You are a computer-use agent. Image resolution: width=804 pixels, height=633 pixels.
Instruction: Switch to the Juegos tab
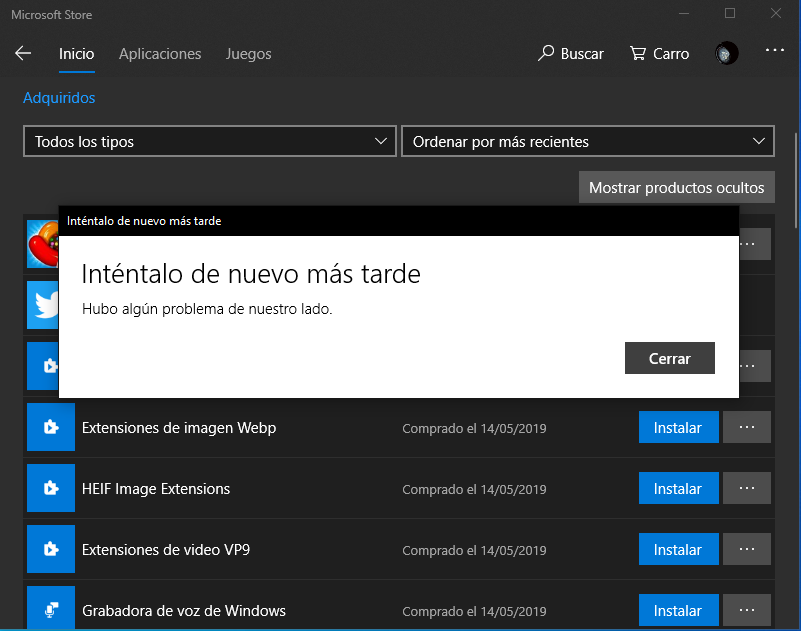(x=249, y=54)
